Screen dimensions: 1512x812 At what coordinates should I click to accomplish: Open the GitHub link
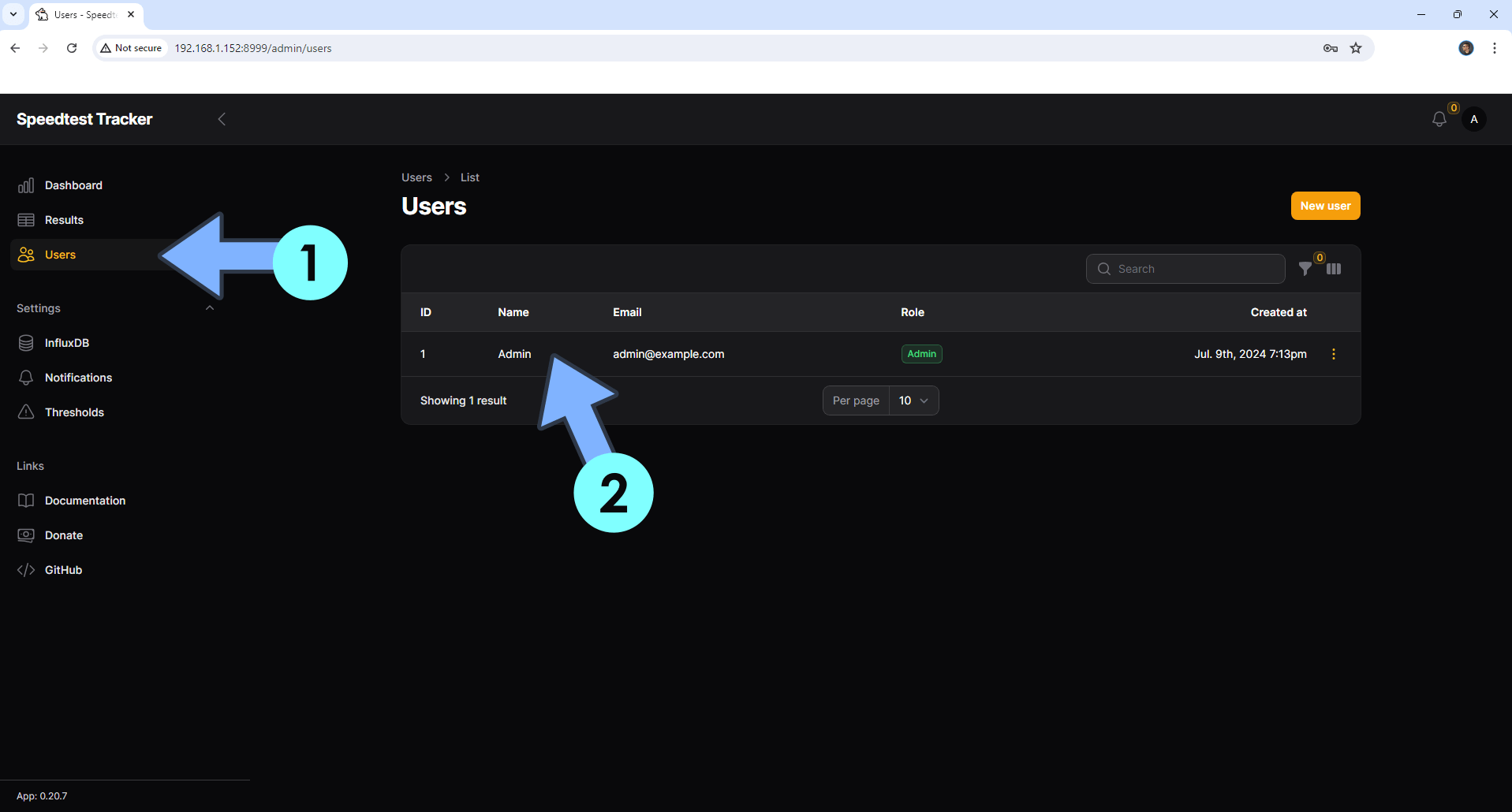coord(63,570)
